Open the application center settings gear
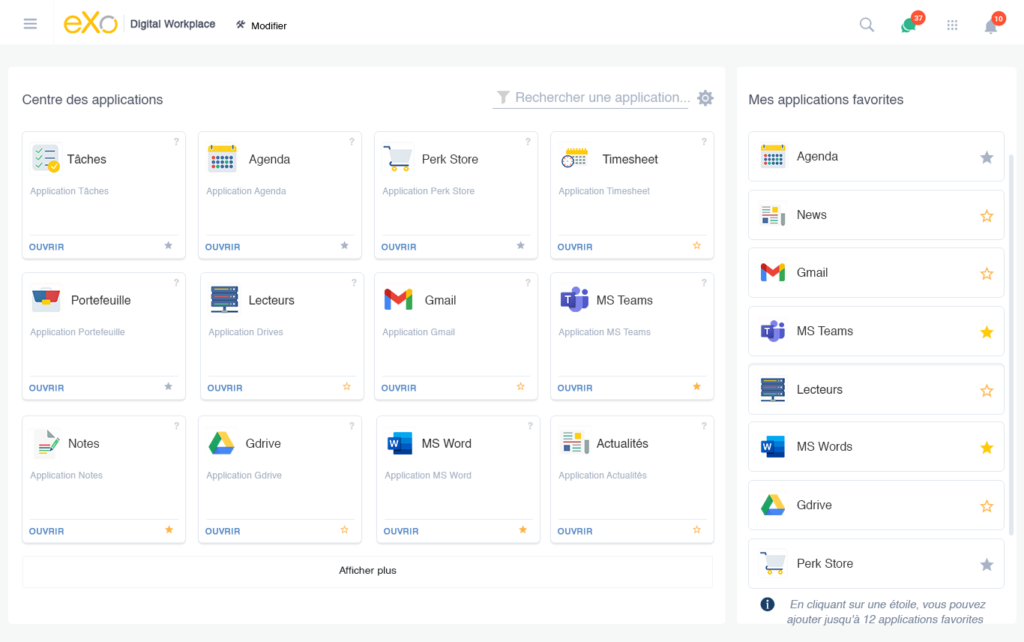Image resolution: width=1024 pixels, height=642 pixels. point(705,98)
